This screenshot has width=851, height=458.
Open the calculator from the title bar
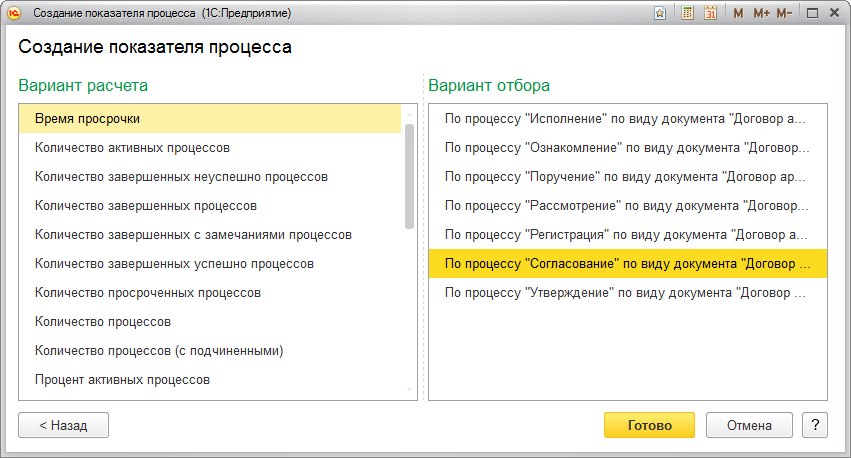688,13
